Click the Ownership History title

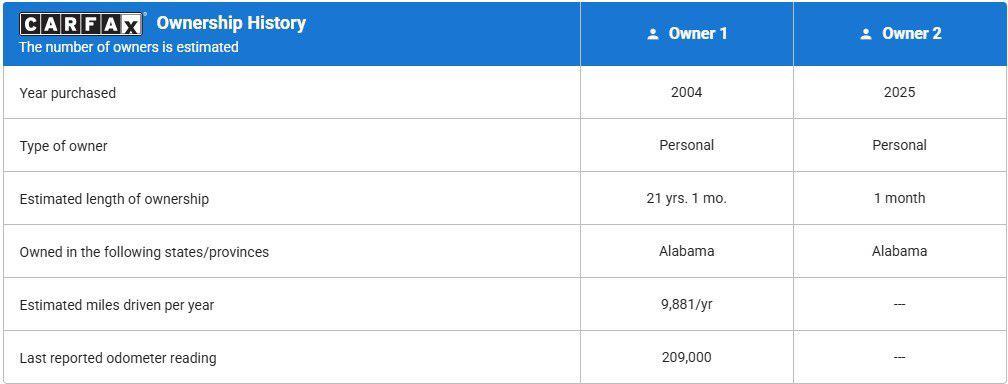click(231, 23)
